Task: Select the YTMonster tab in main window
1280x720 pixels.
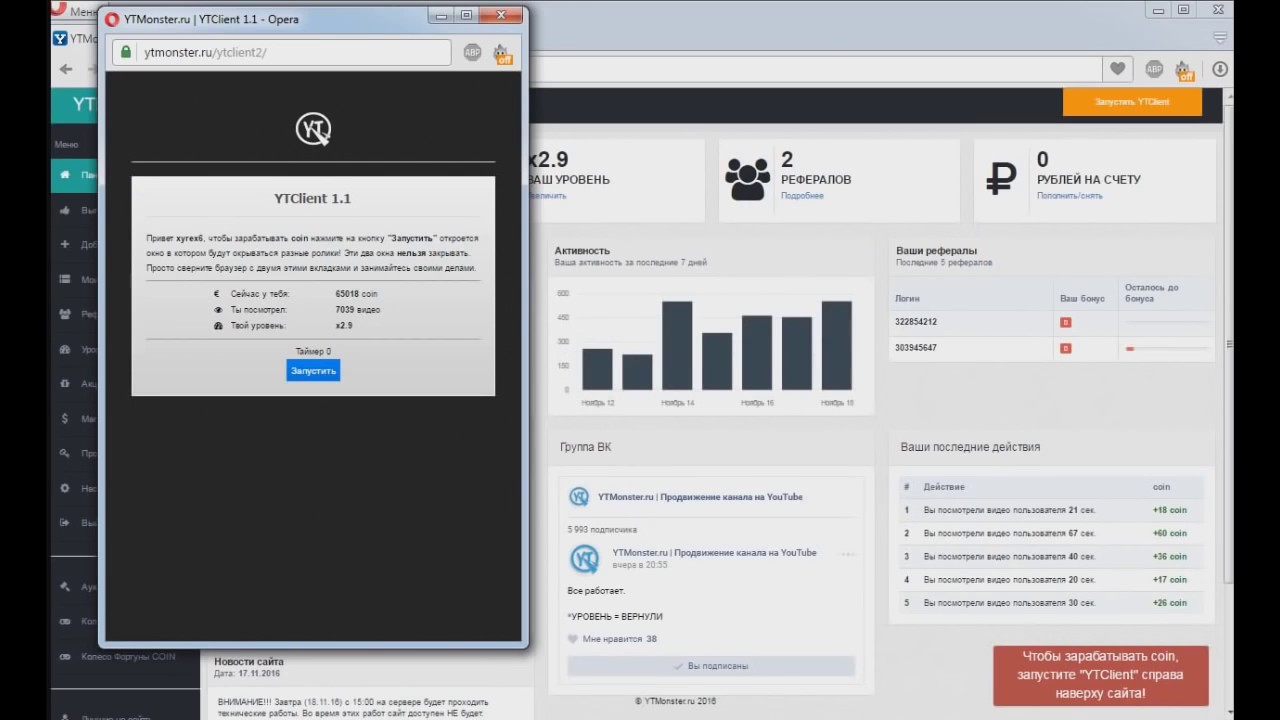Action: [75, 38]
